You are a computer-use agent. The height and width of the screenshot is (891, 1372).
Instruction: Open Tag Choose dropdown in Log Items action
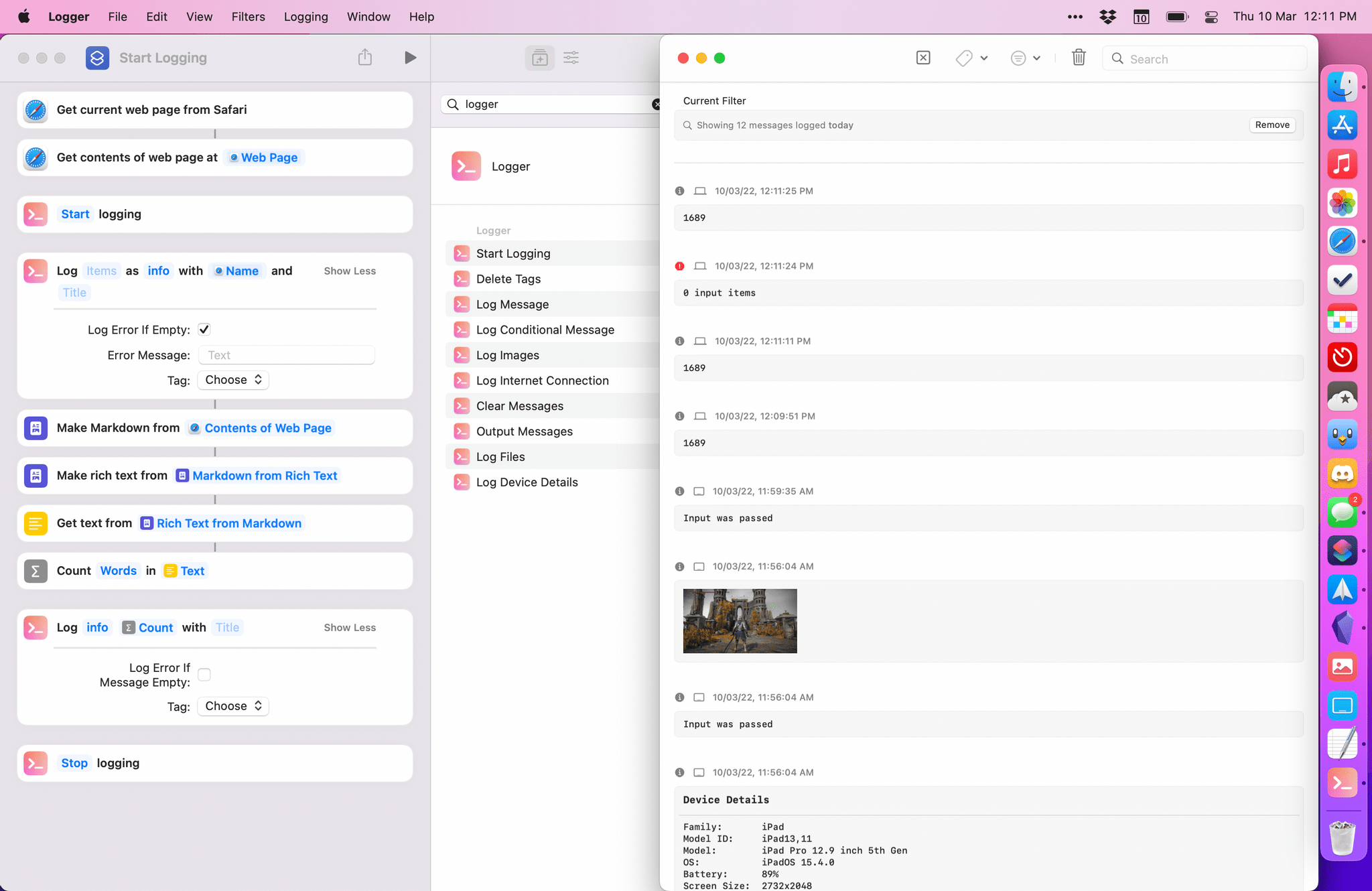click(233, 380)
